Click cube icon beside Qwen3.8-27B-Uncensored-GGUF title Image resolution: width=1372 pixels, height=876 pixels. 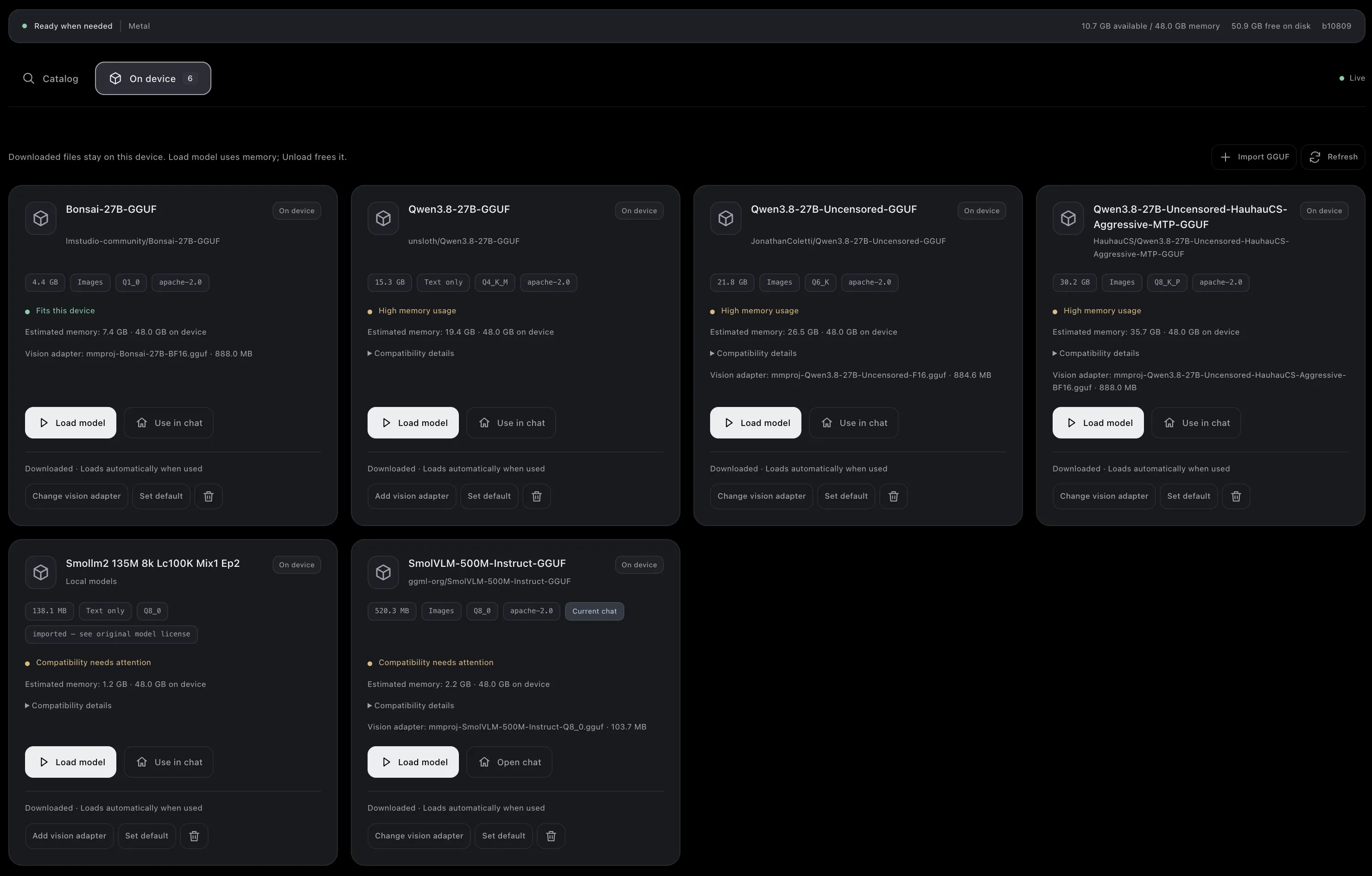(725, 218)
